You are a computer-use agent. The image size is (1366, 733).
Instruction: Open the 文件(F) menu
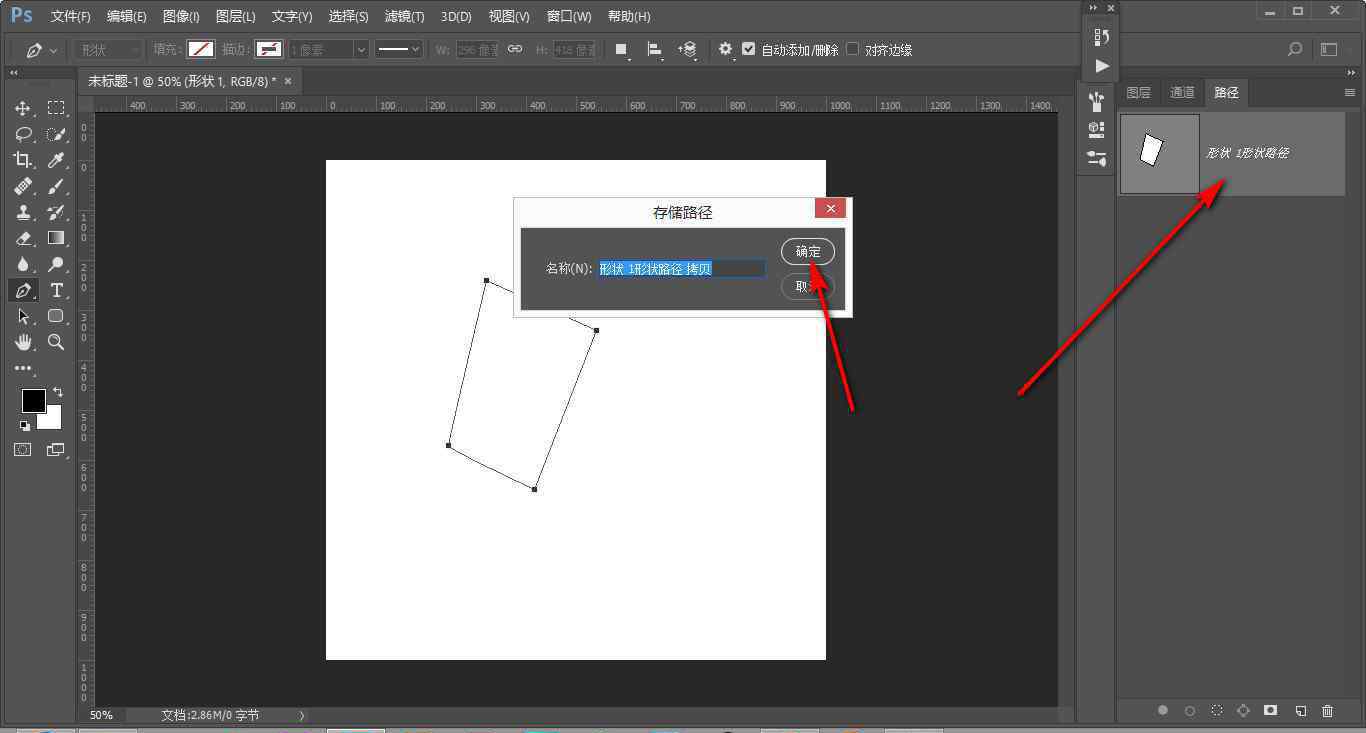71,16
